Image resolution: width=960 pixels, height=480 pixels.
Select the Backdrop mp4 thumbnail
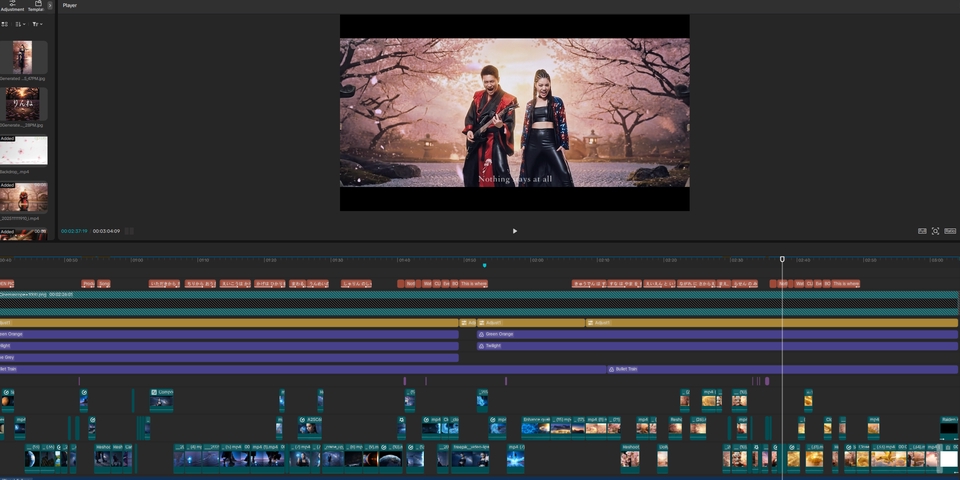point(23,151)
